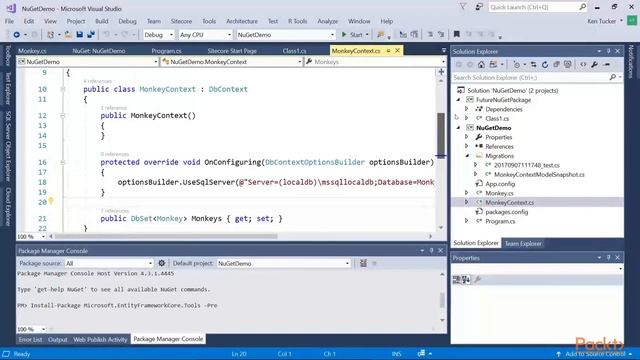
Task: Click the New Project toolbar icon
Action: point(50,35)
